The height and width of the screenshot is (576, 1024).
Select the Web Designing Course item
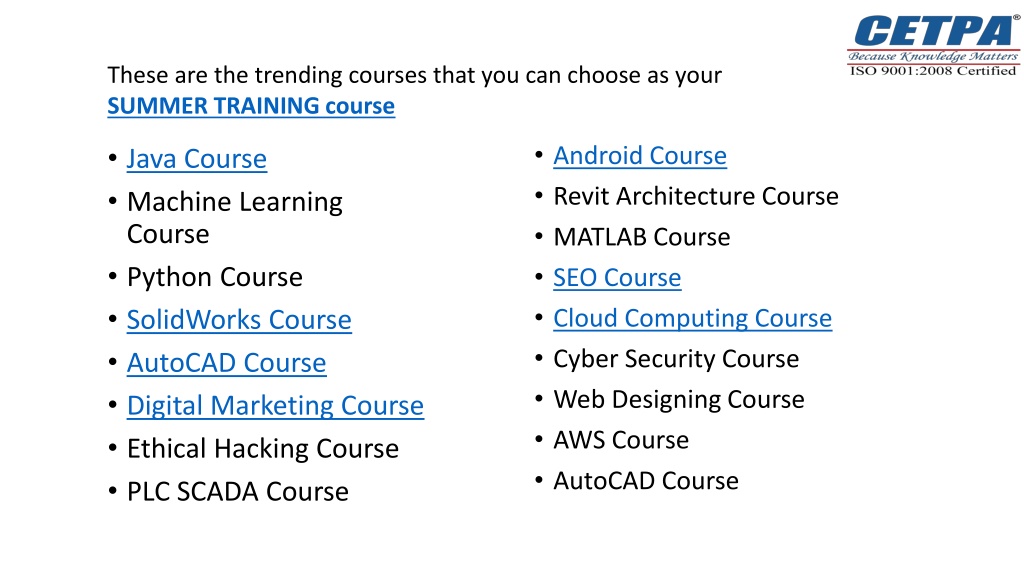pos(679,400)
